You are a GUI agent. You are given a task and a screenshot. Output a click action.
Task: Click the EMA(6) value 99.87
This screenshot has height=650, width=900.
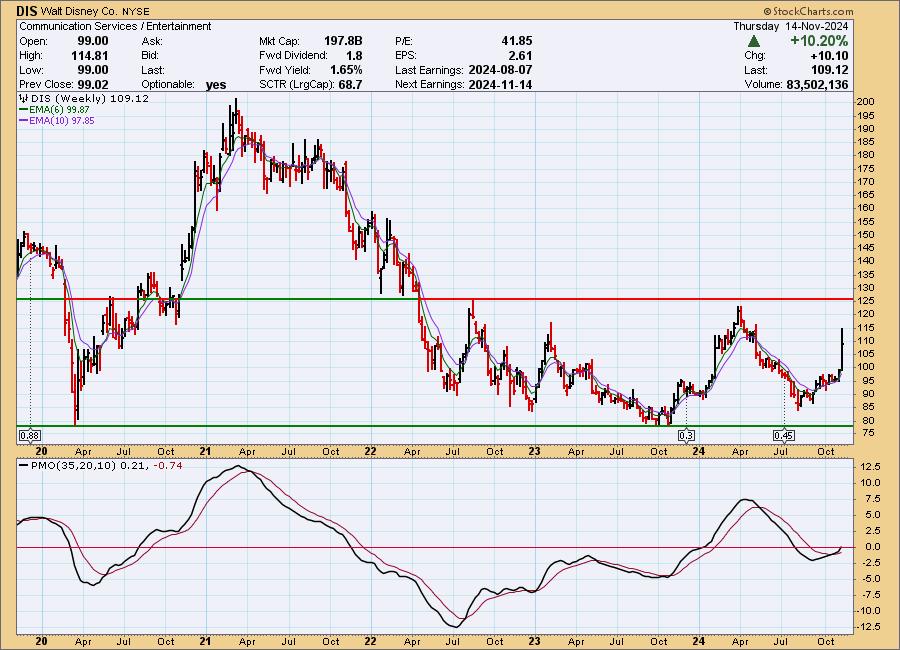[x=77, y=110]
